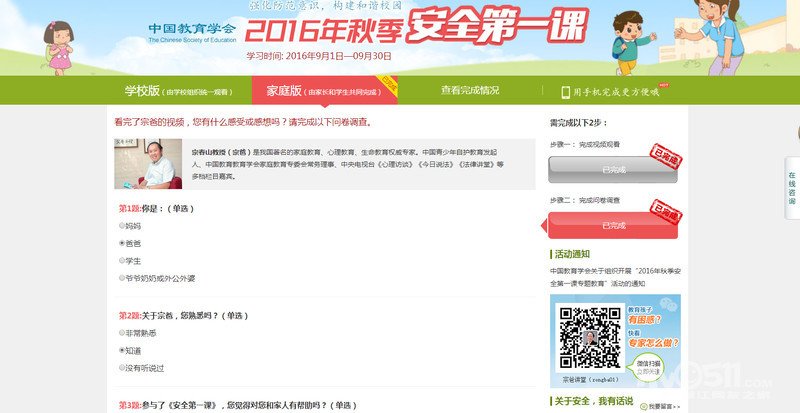Screen dimensions: 800x413
Task: Select the 妈妈 radio option
Action: tap(122, 226)
